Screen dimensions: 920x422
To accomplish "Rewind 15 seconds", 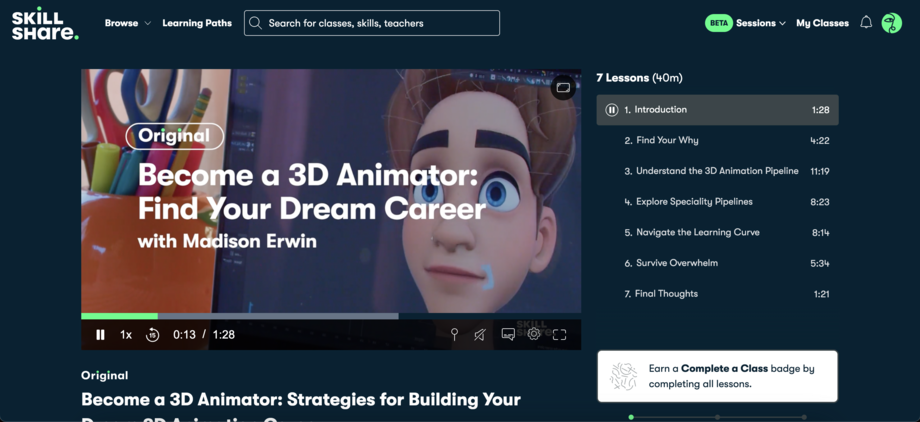I will (x=153, y=335).
